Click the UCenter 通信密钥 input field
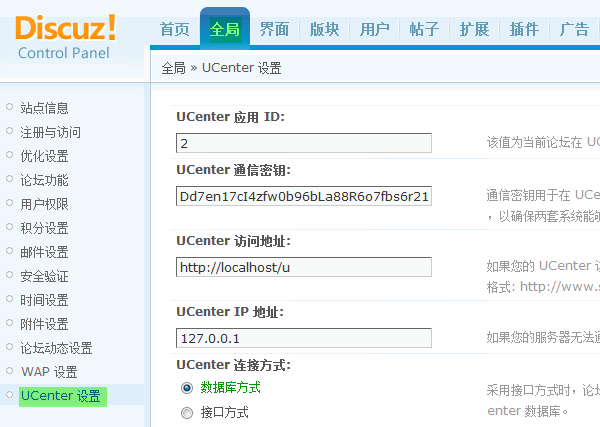Image resolution: width=600 pixels, height=427 pixels. (303, 196)
